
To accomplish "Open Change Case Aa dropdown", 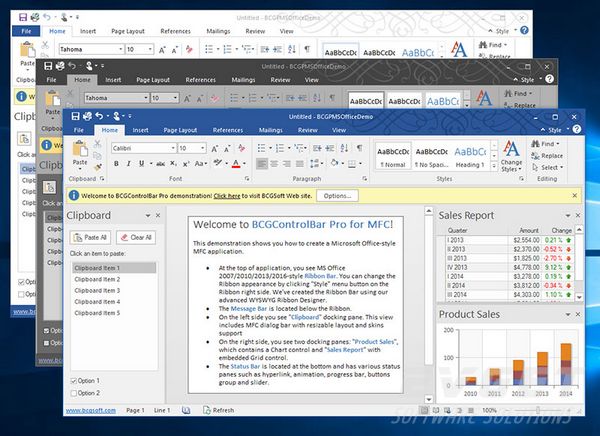I will [201, 164].
